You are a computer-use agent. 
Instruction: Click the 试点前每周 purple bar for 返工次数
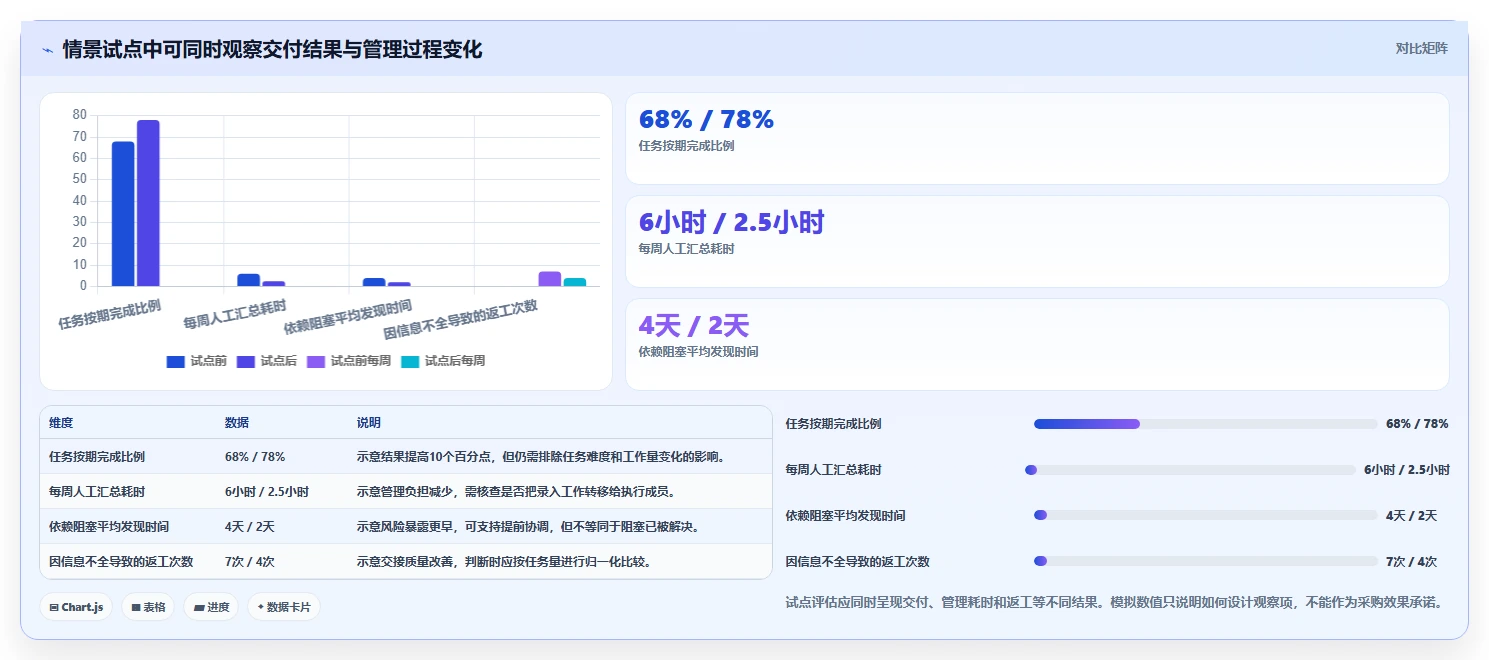(x=550, y=279)
